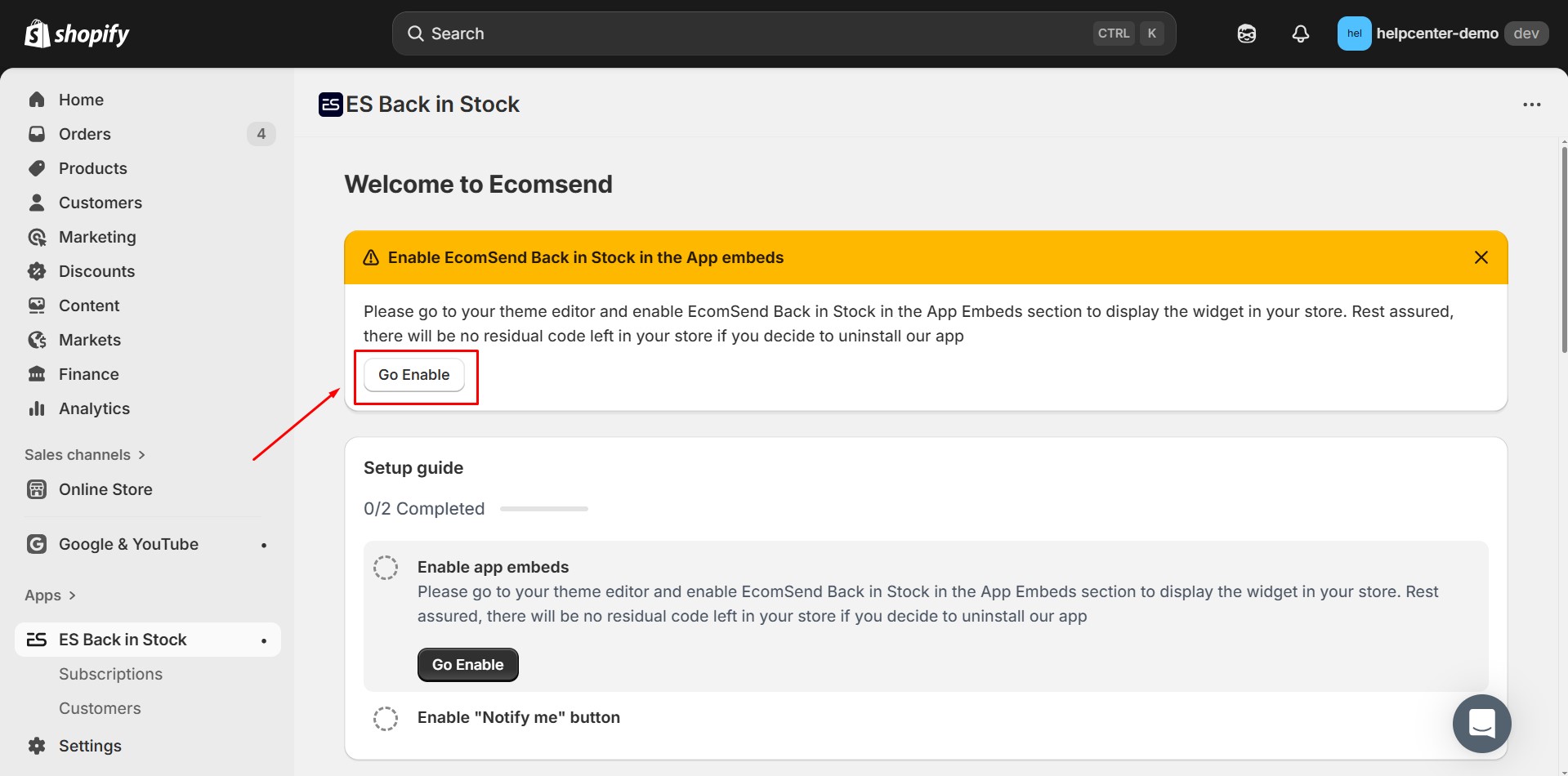Open Customers under ES Back in Stock
Image resolution: width=1568 pixels, height=776 pixels.
[99, 707]
